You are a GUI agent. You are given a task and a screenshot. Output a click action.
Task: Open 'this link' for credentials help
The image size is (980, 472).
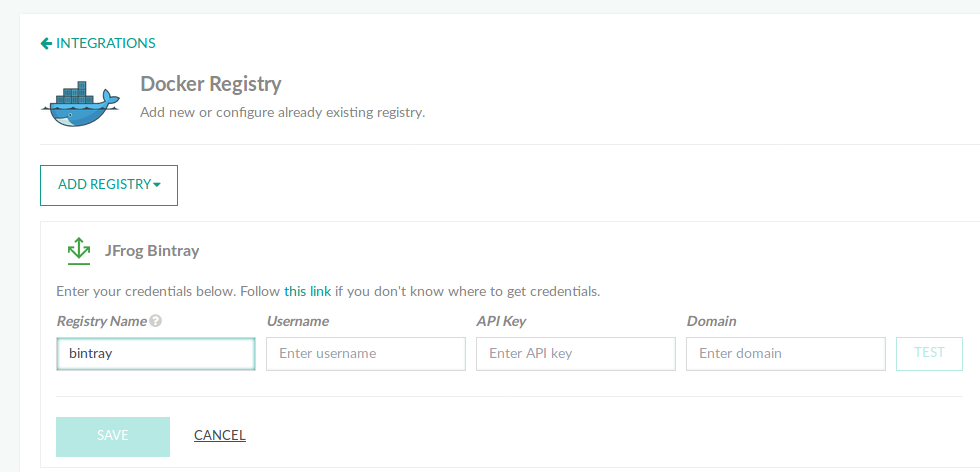(308, 291)
